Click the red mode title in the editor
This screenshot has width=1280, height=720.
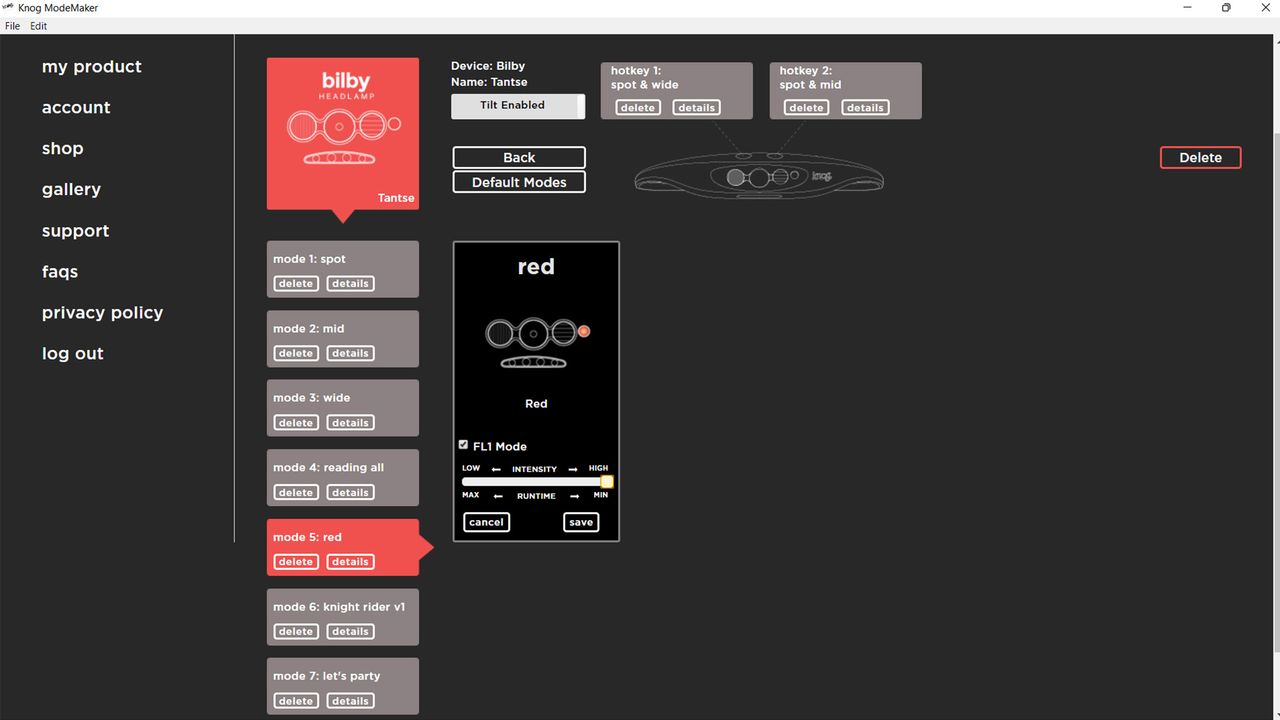click(x=536, y=267)
